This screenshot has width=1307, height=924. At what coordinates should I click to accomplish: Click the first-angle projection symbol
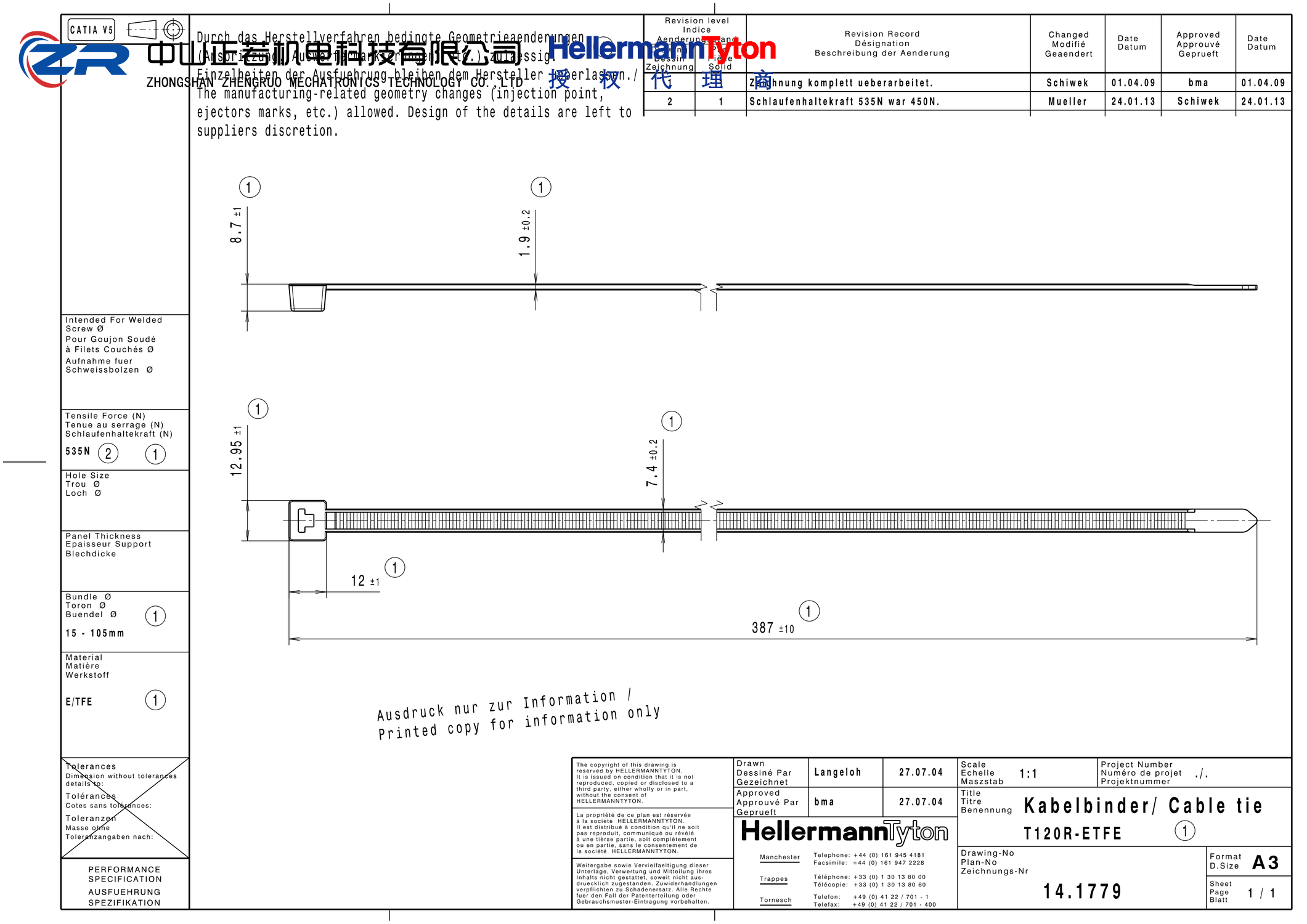156,30
